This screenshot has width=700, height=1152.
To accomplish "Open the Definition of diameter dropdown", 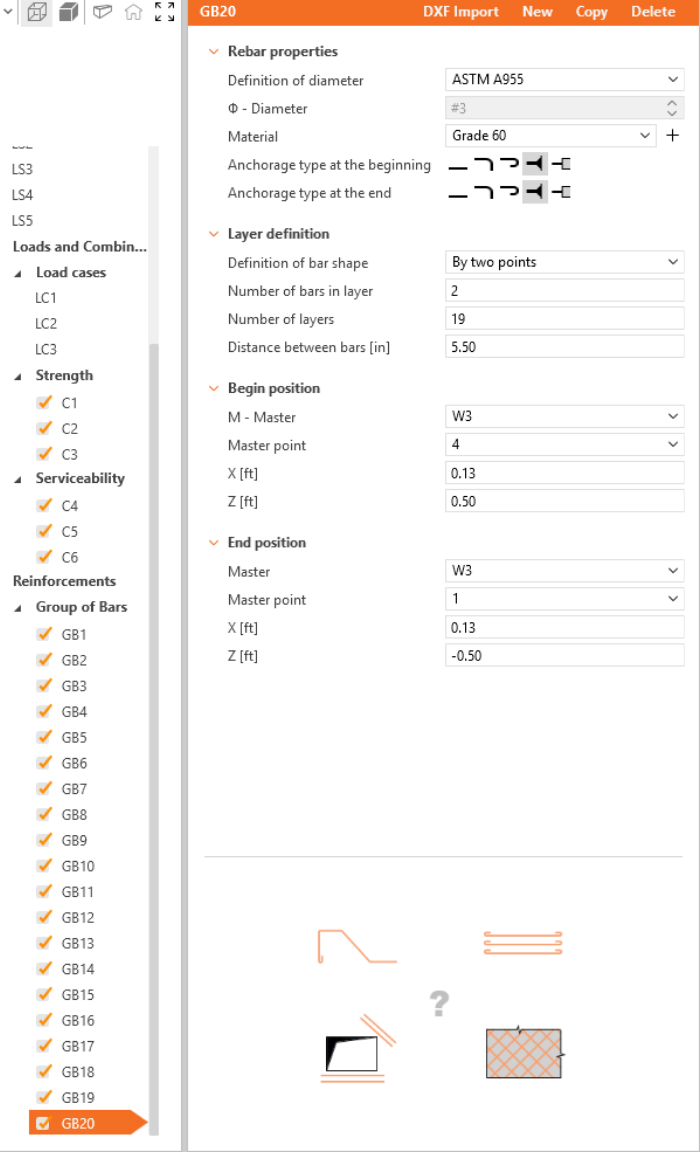I will (564, 80).
